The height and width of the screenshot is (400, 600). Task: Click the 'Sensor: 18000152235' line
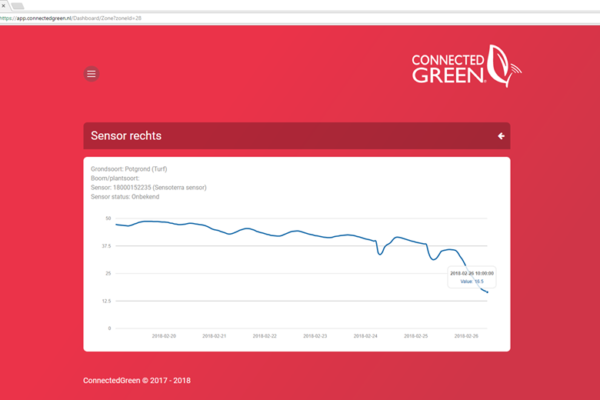coord(148,188)
